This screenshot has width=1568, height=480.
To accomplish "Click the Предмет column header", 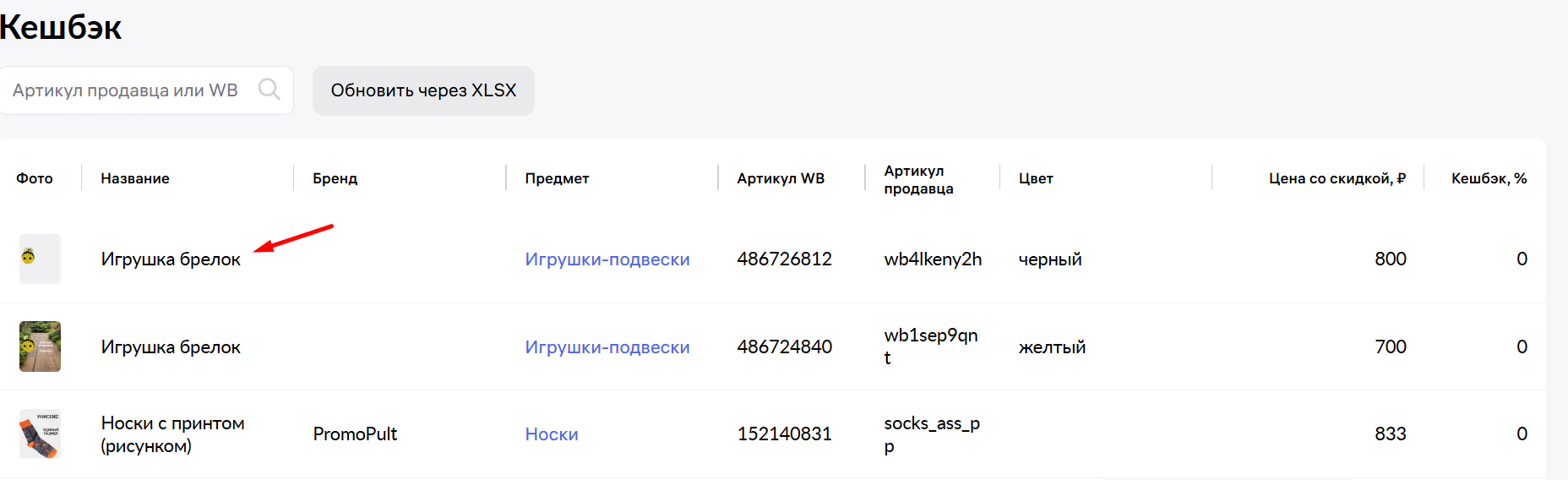I will tap(557, 178).
